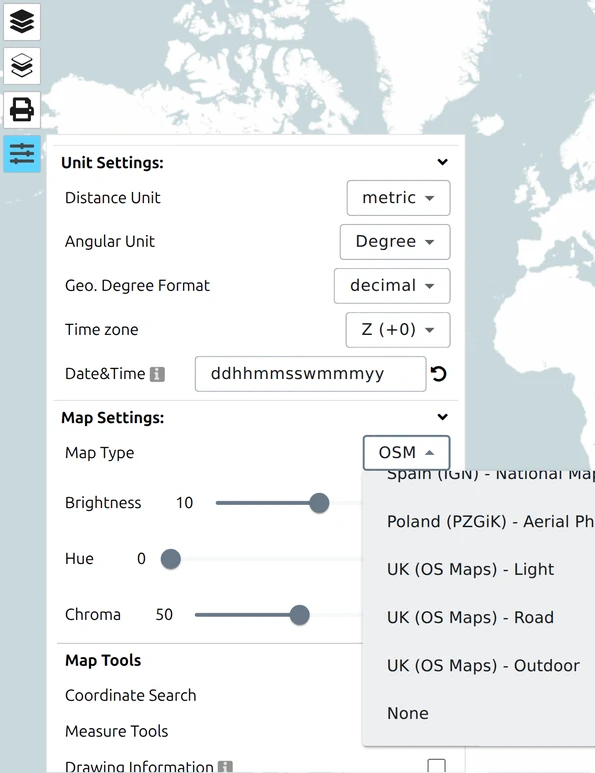
Task: Collapse the Map Settings section
Action: point(443,417)
